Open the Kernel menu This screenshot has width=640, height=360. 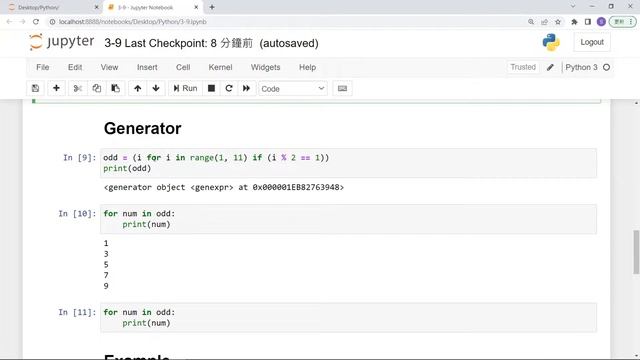click(x=220, y=67)
